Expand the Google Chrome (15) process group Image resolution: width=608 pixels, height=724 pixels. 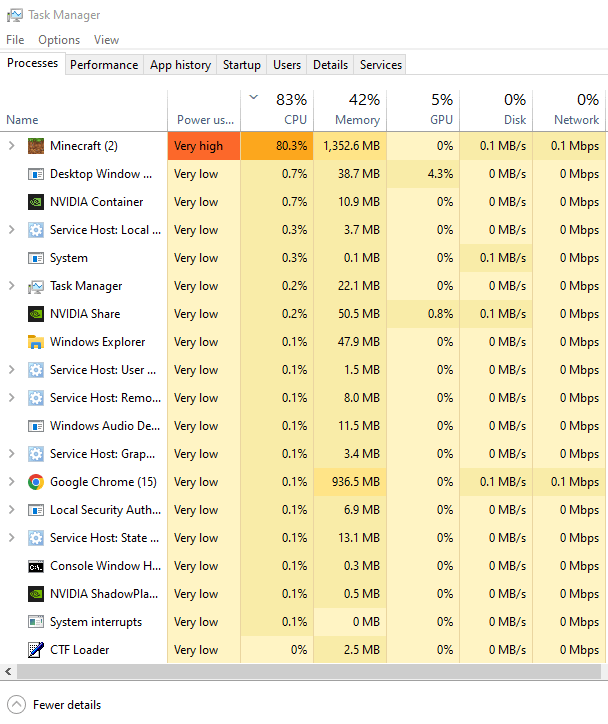coord(12,482)
